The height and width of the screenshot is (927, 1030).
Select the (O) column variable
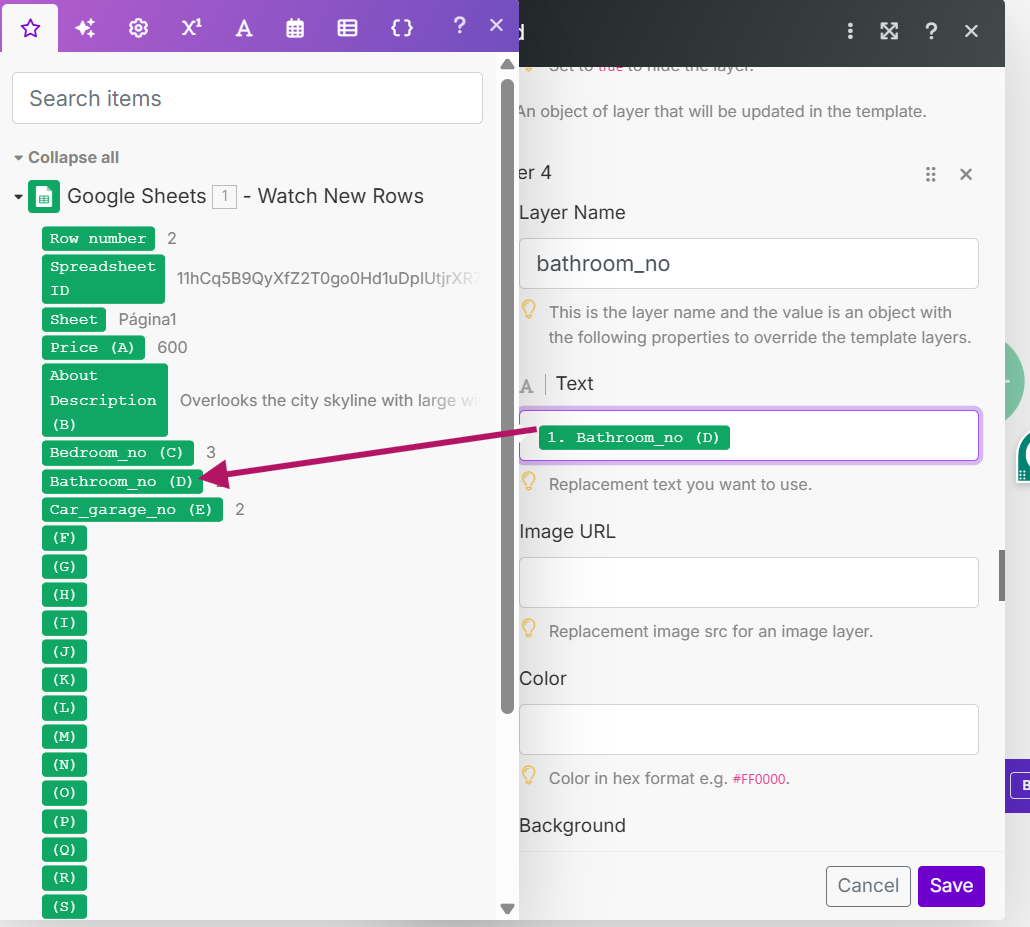coord(64,793)
